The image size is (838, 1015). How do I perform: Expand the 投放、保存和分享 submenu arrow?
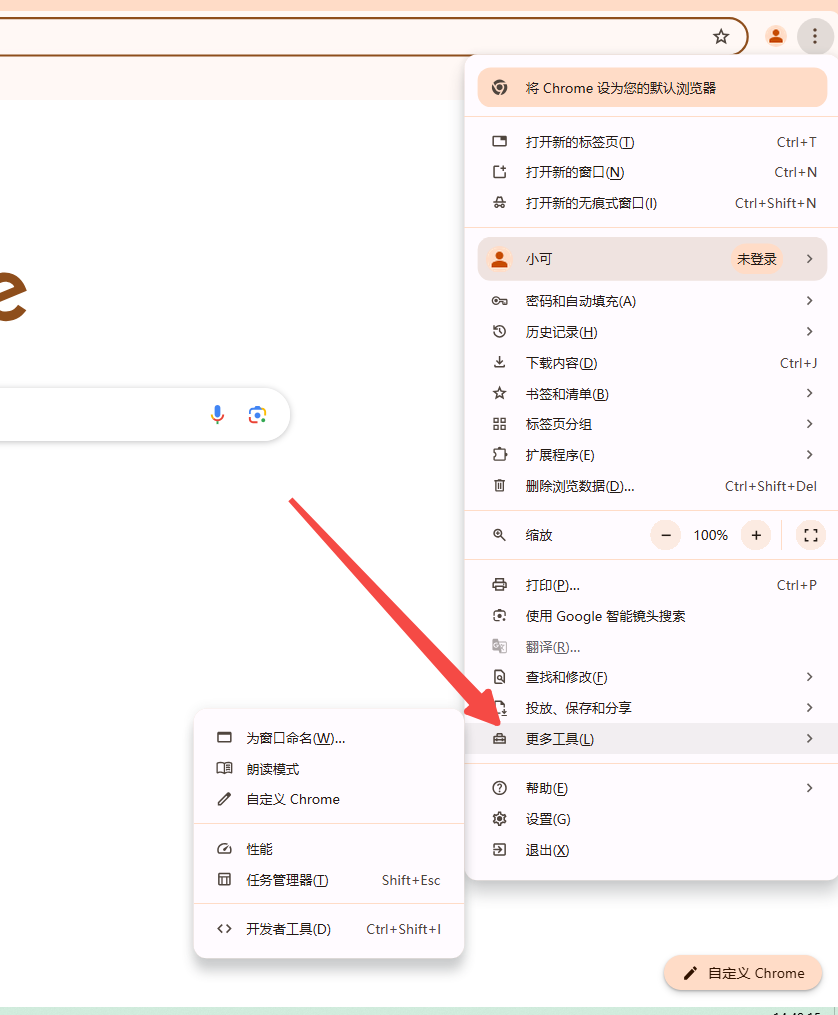[x=810, y=708]
